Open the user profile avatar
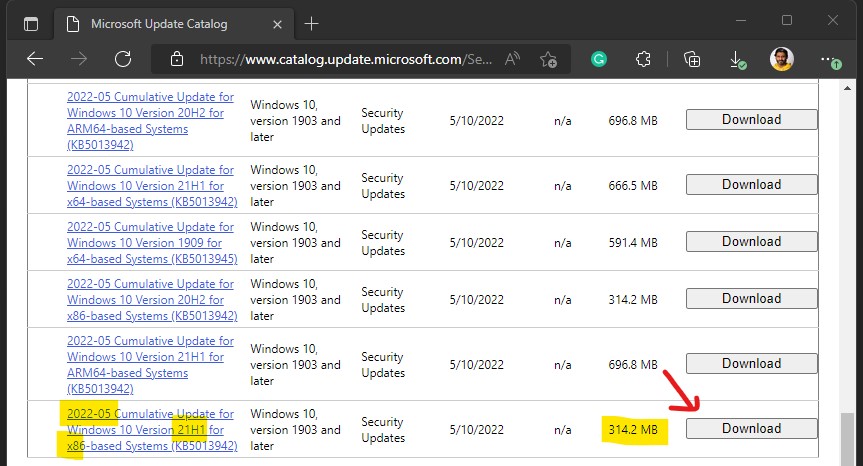863x466 pixels. pyautogui.click(x=782, y=59)
